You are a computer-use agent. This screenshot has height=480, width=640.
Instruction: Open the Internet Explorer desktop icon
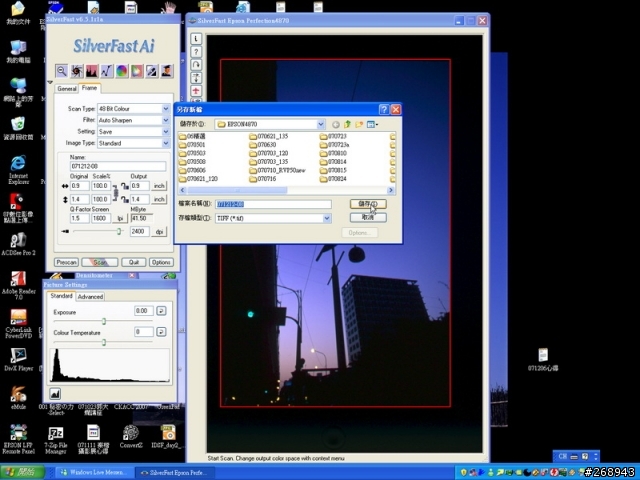(x=18, y=169)
